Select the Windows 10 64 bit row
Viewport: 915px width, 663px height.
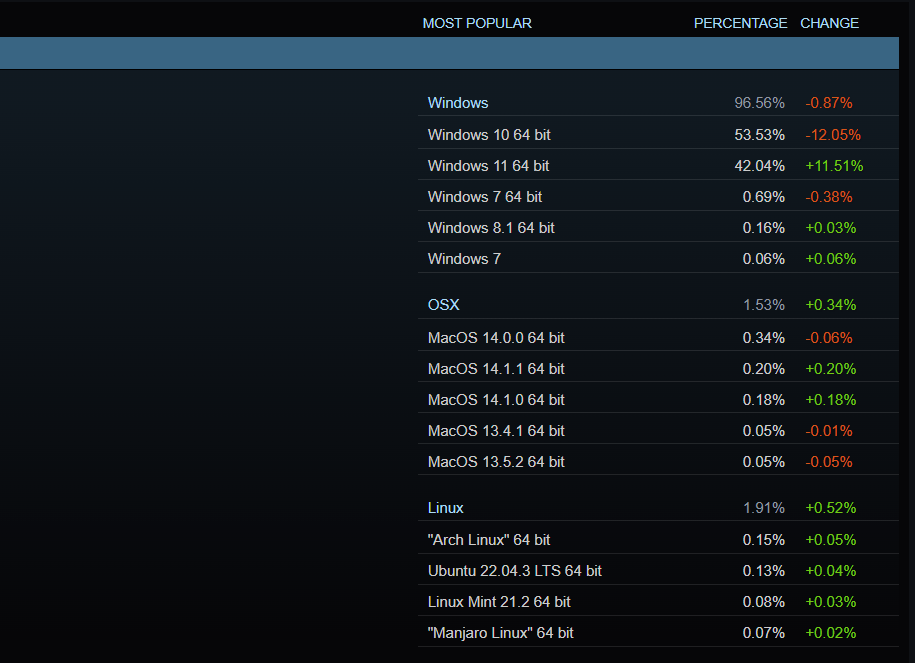point(489,135)
